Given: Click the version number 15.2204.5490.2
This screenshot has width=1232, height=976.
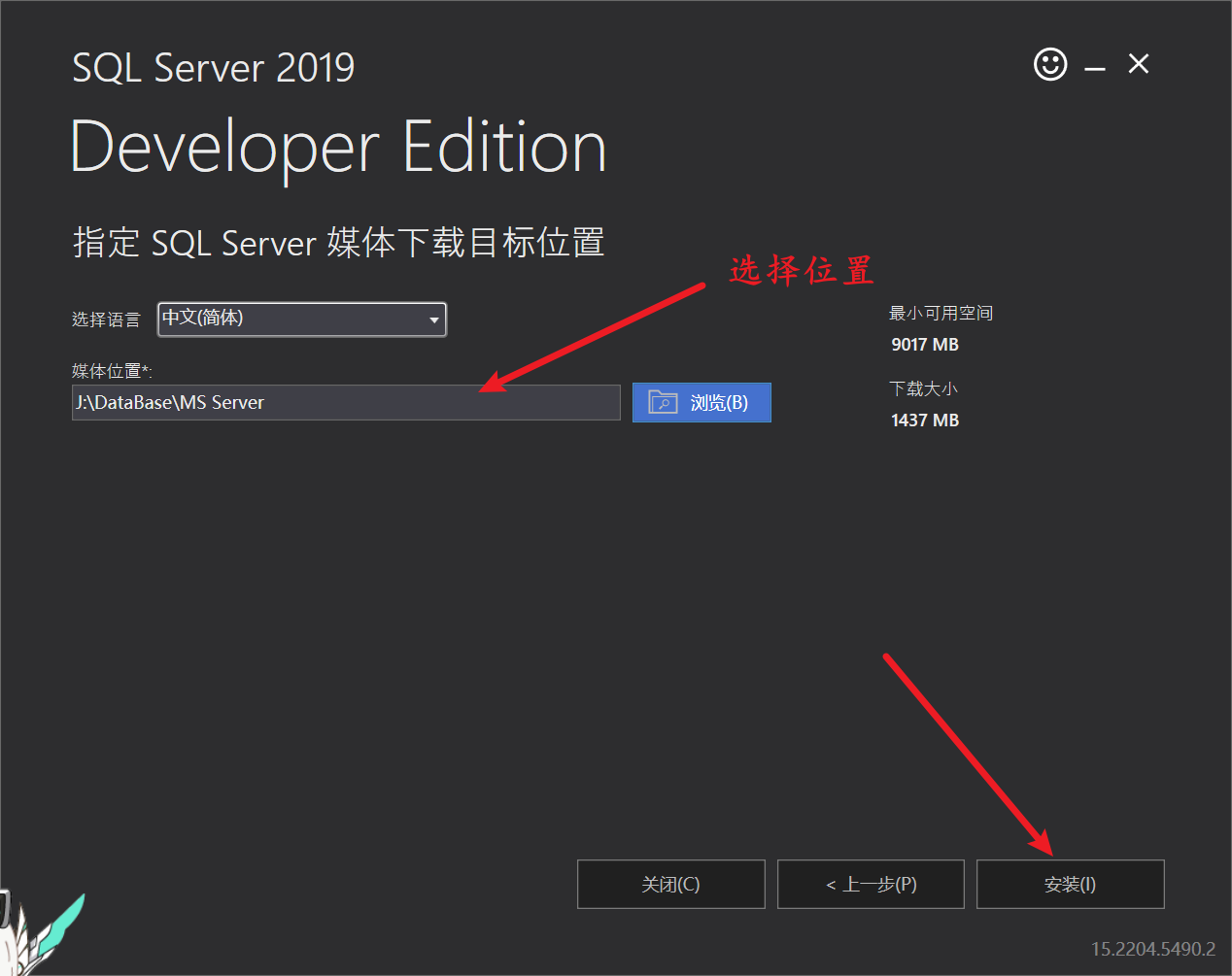Looking at the screenshot, I should (1152, 949).
